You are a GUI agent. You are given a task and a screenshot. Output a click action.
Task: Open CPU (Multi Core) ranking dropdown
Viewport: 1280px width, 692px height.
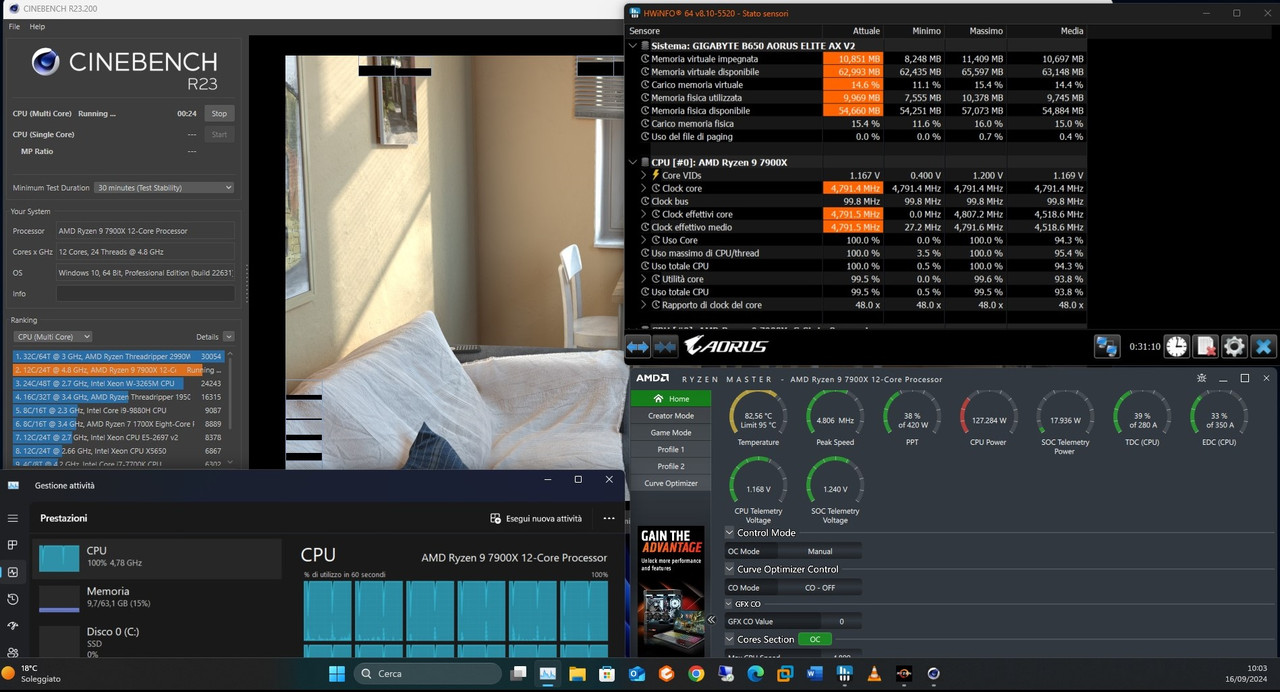click(x=52, y=337)
